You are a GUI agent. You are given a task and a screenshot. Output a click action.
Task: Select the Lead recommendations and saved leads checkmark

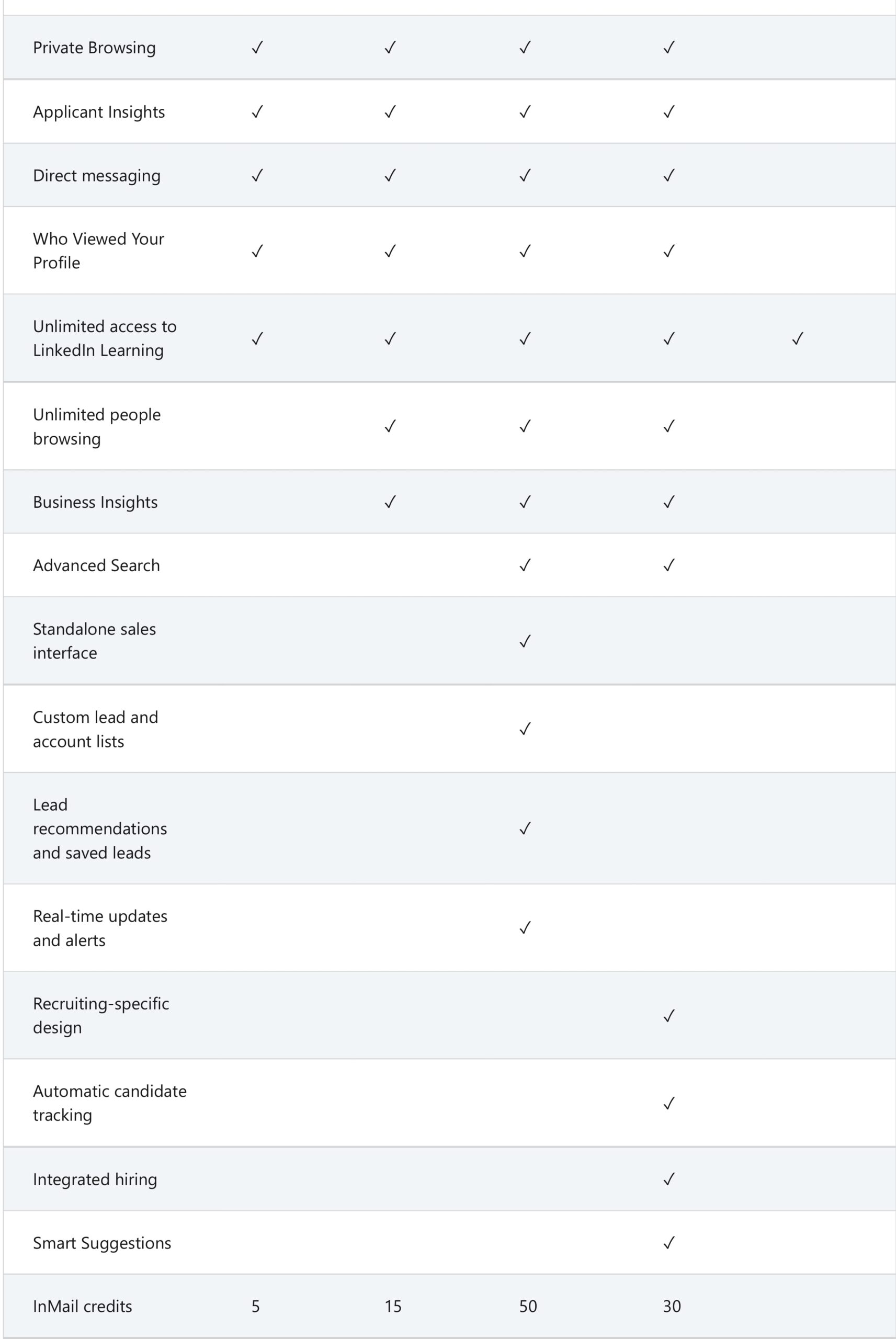tap(525, 829)
